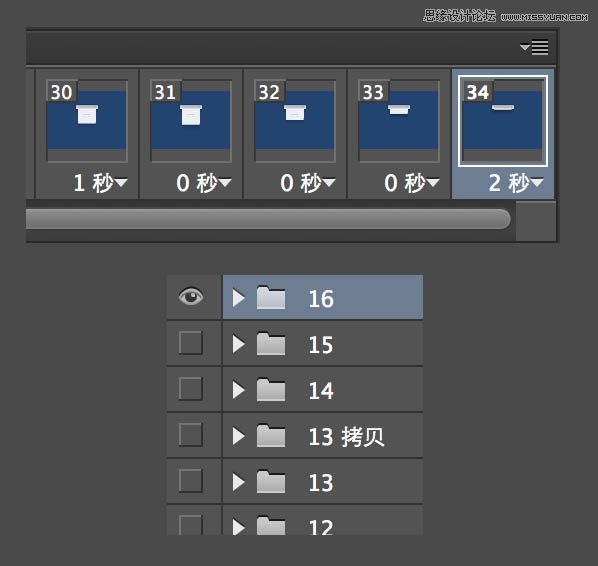Select animation frame 32 thumbnail
This screenshot has height=566, width=598.
[295, 121]
